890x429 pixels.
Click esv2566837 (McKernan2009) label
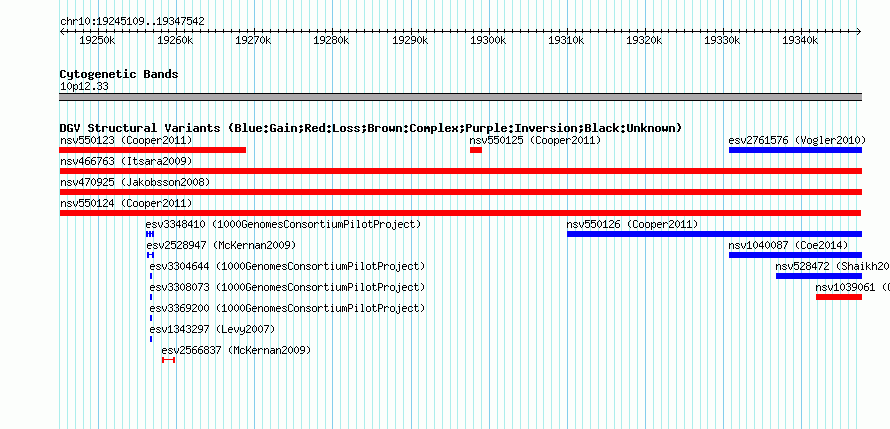[237, 350]
